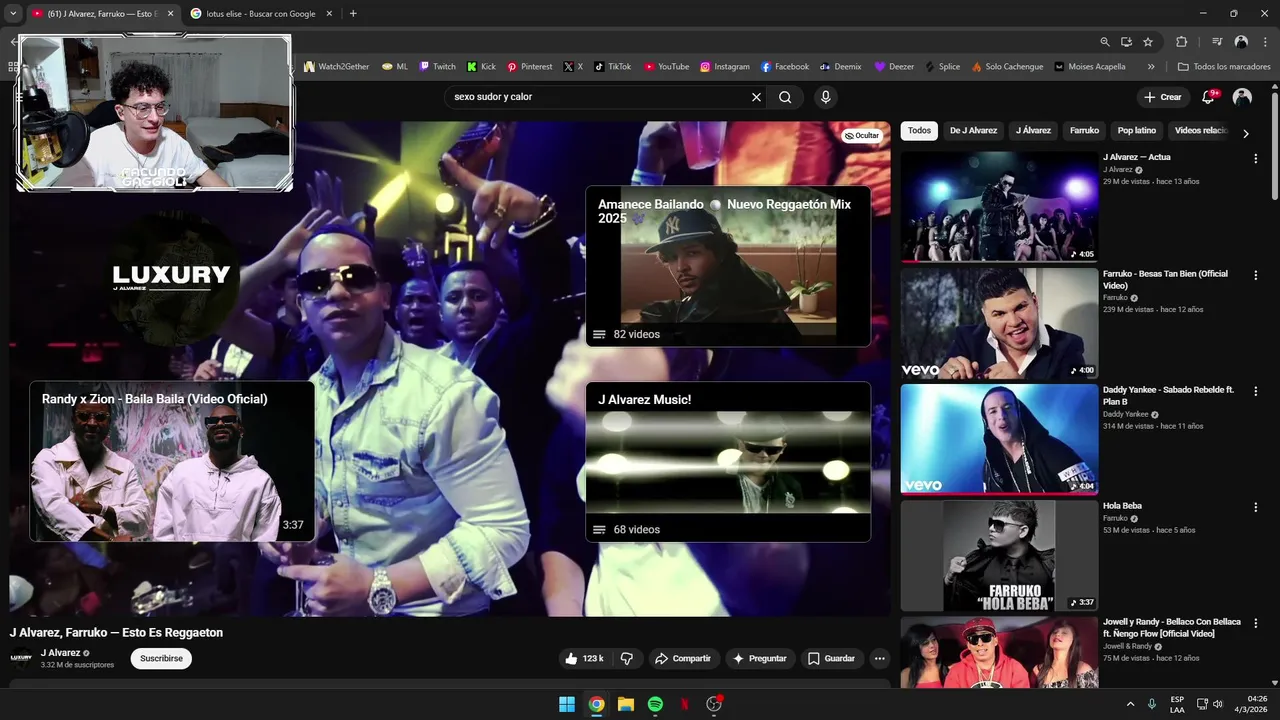
Task: Open Pinterest bookmark
Action: point(529,66)
